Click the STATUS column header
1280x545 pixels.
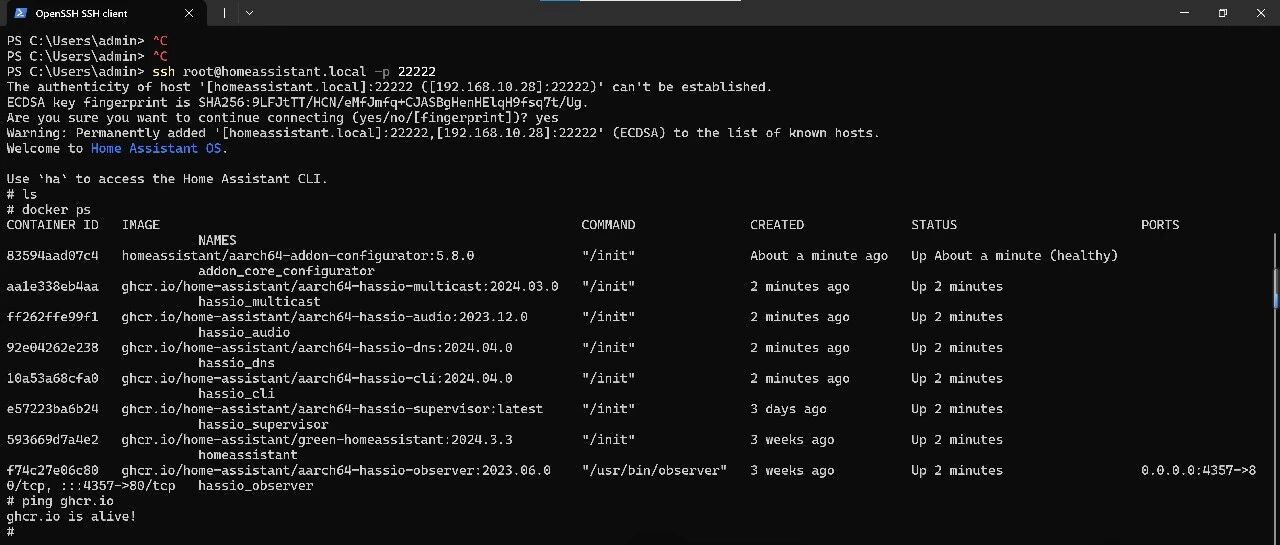(x=934, y=225)
